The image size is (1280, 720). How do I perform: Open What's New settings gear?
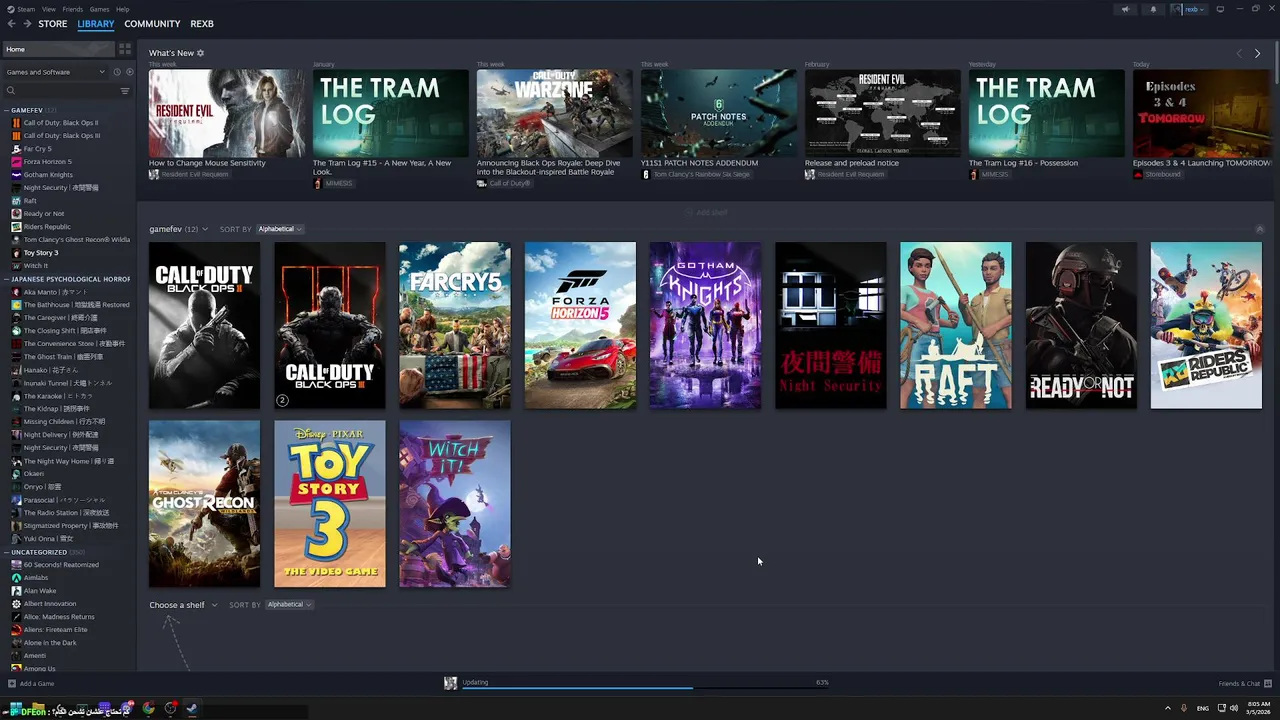[x=200, y=53]
